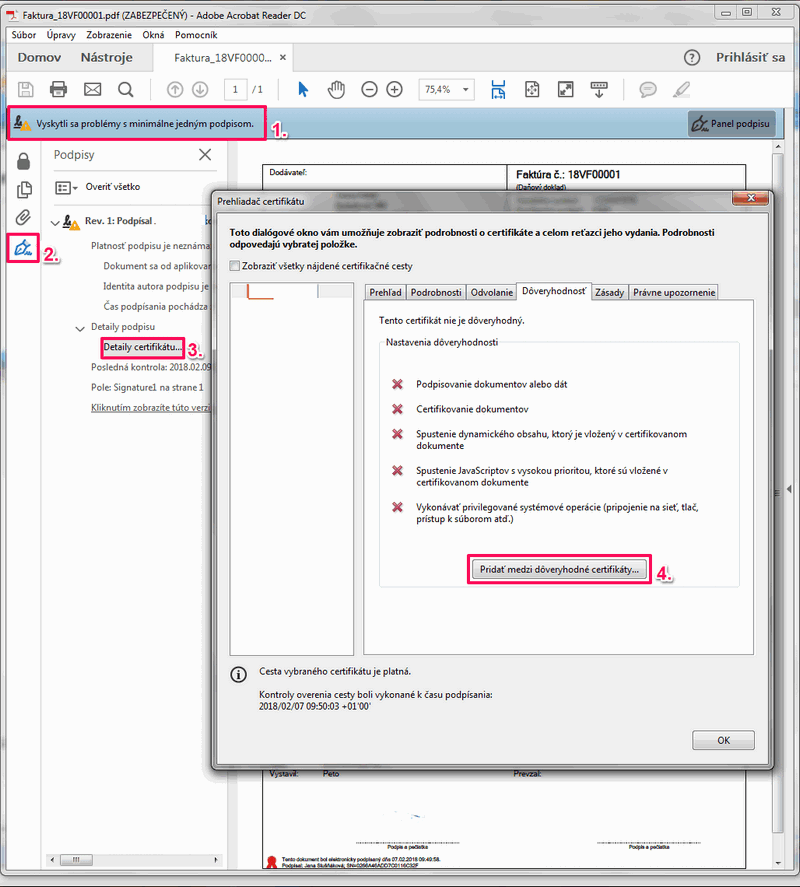This screenshot has height=887, width=800.
Task: Close the Podpisy side panel
Action: [205, 154]
